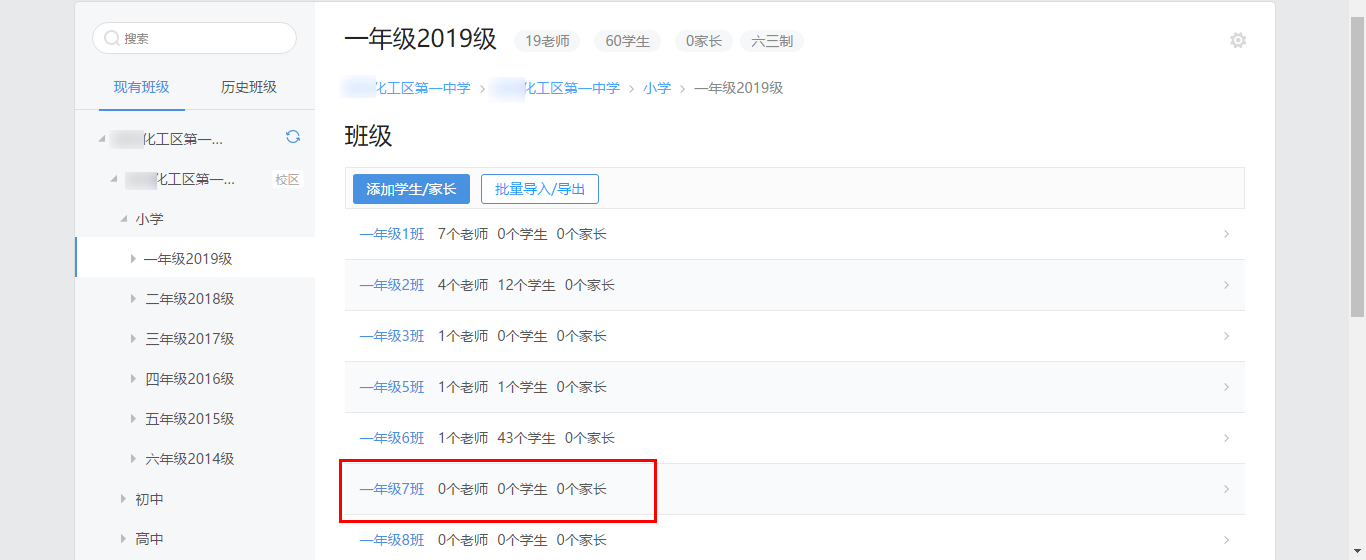Click the search magnifier icon

tap(112, 39)
